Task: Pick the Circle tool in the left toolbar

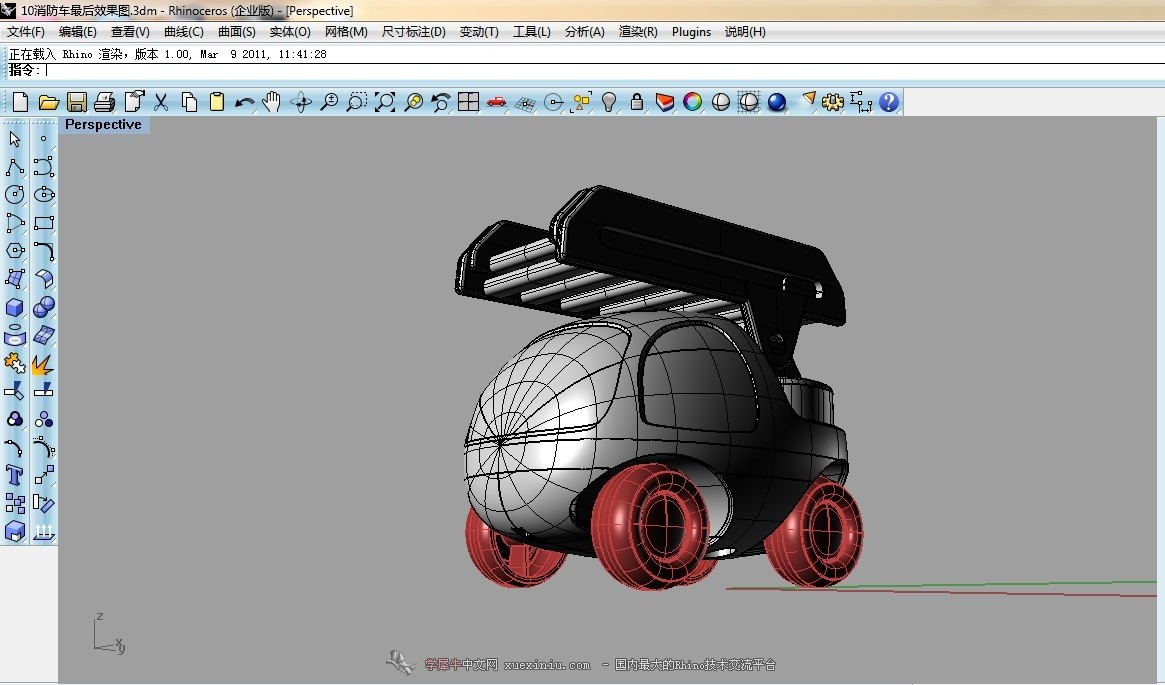Action: pyautogui.click(x=15, y=195)
